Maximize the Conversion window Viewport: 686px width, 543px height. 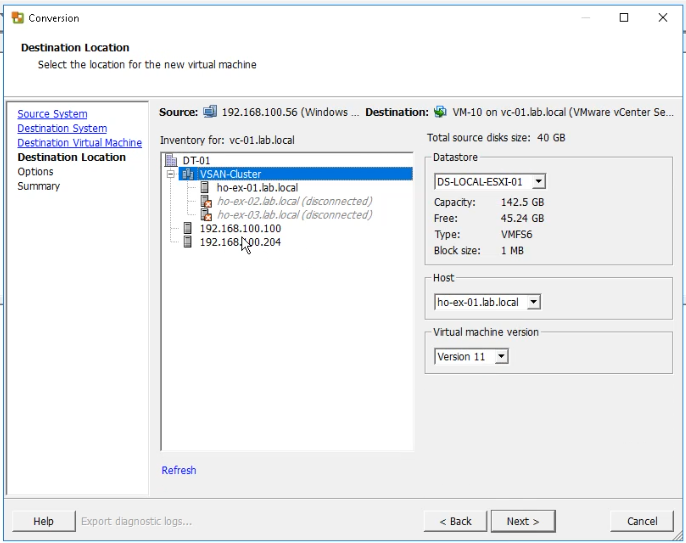pos(624,18)
